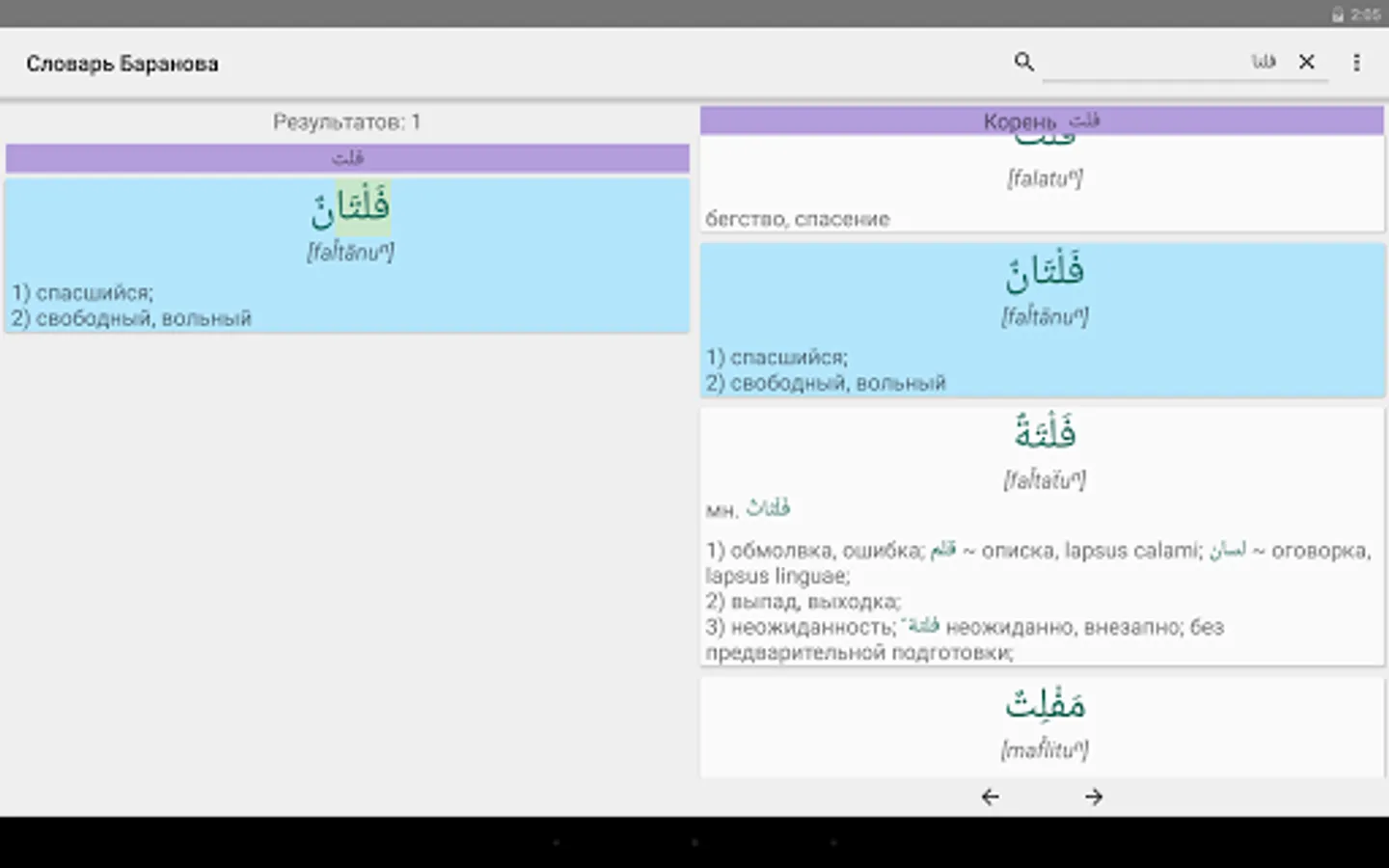The height and width of the screenshot is (868, 1389).
Task: Click 'выпад, выходка' definition line
Action: click(x=815, y=602)
